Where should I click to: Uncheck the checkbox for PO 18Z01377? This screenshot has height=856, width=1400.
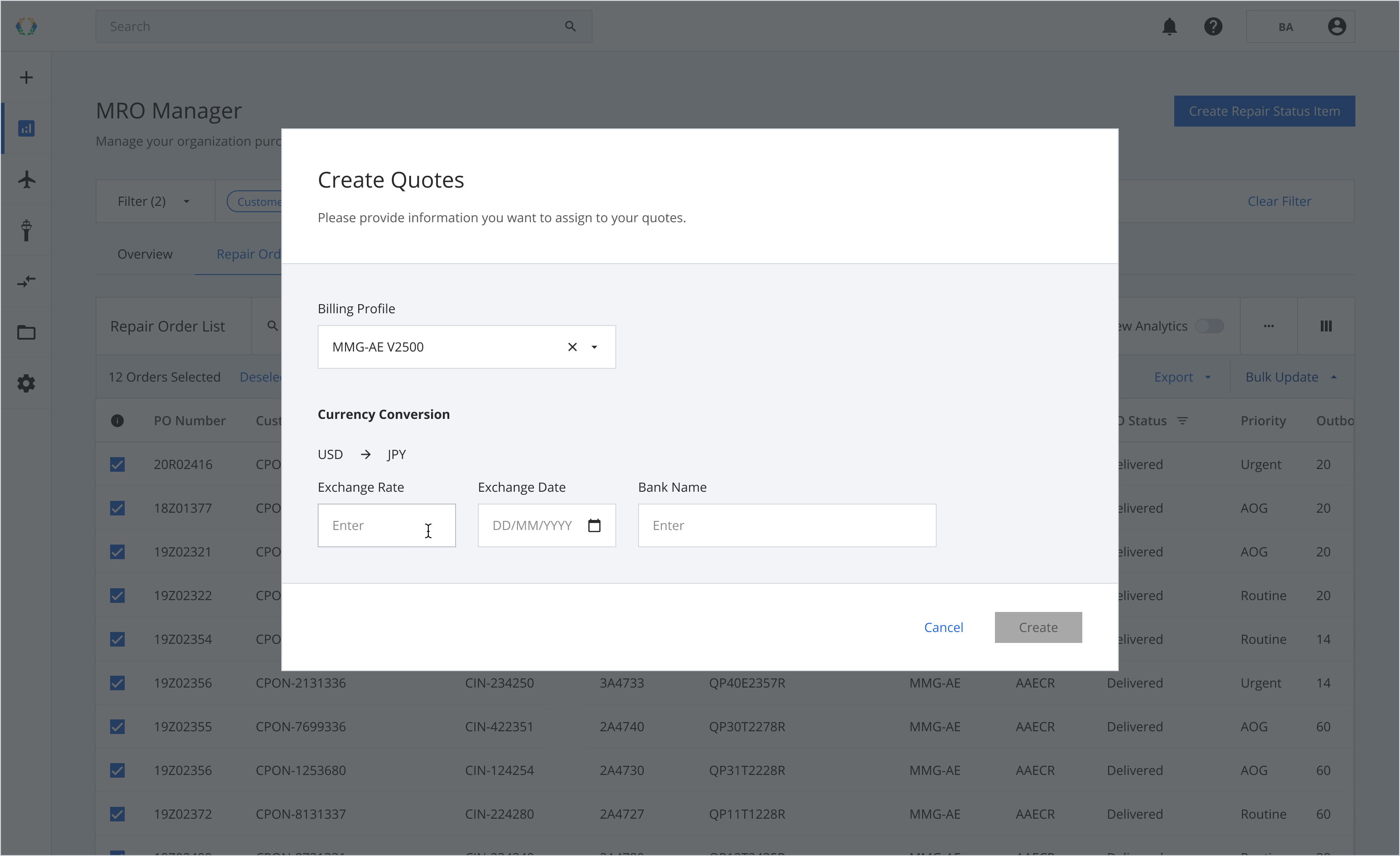pyautogui.click(x=117, y=508)
